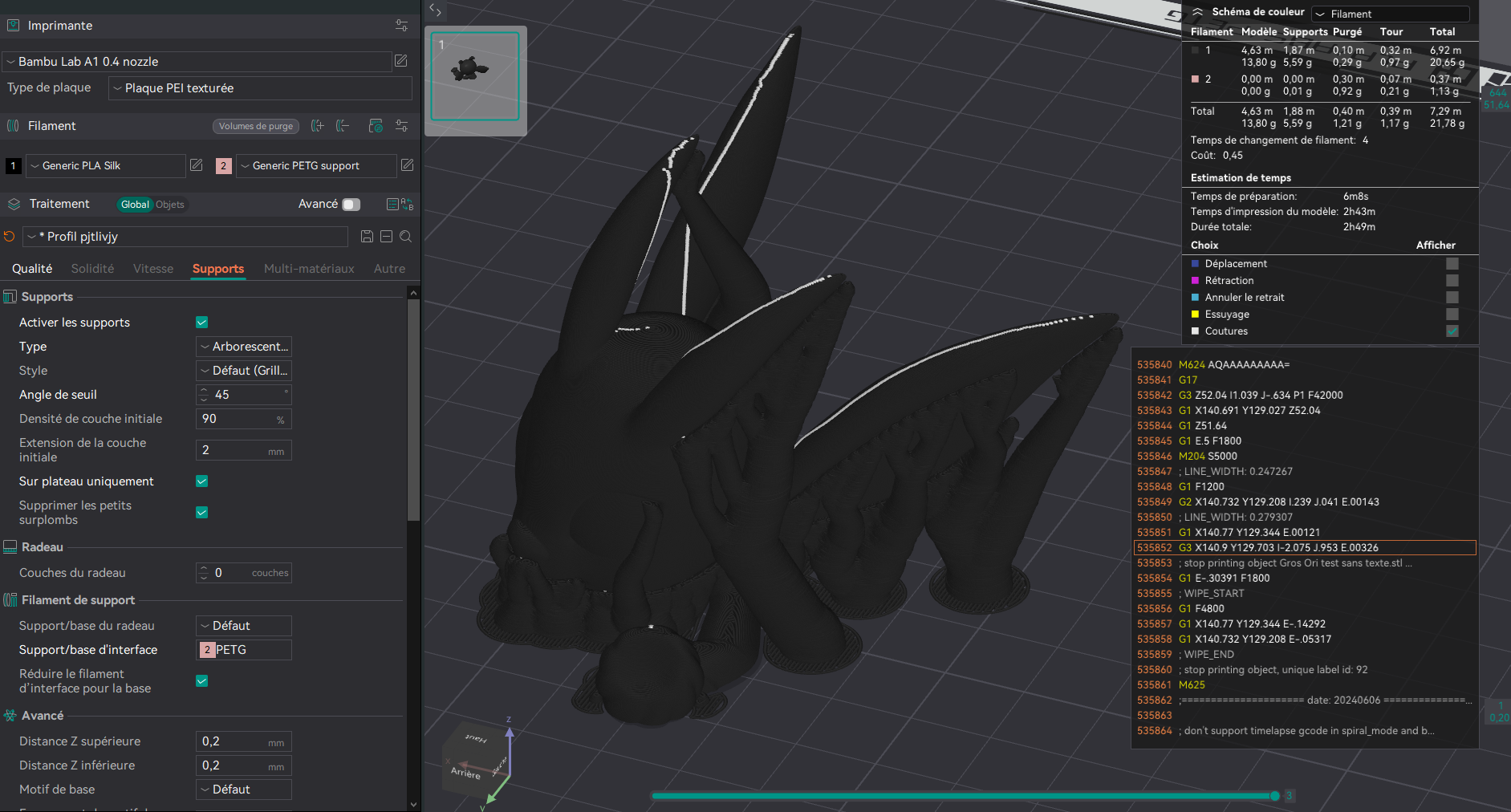
Task: Edit the Bambu Lab A1 printer preset
Action: (401, 61)
